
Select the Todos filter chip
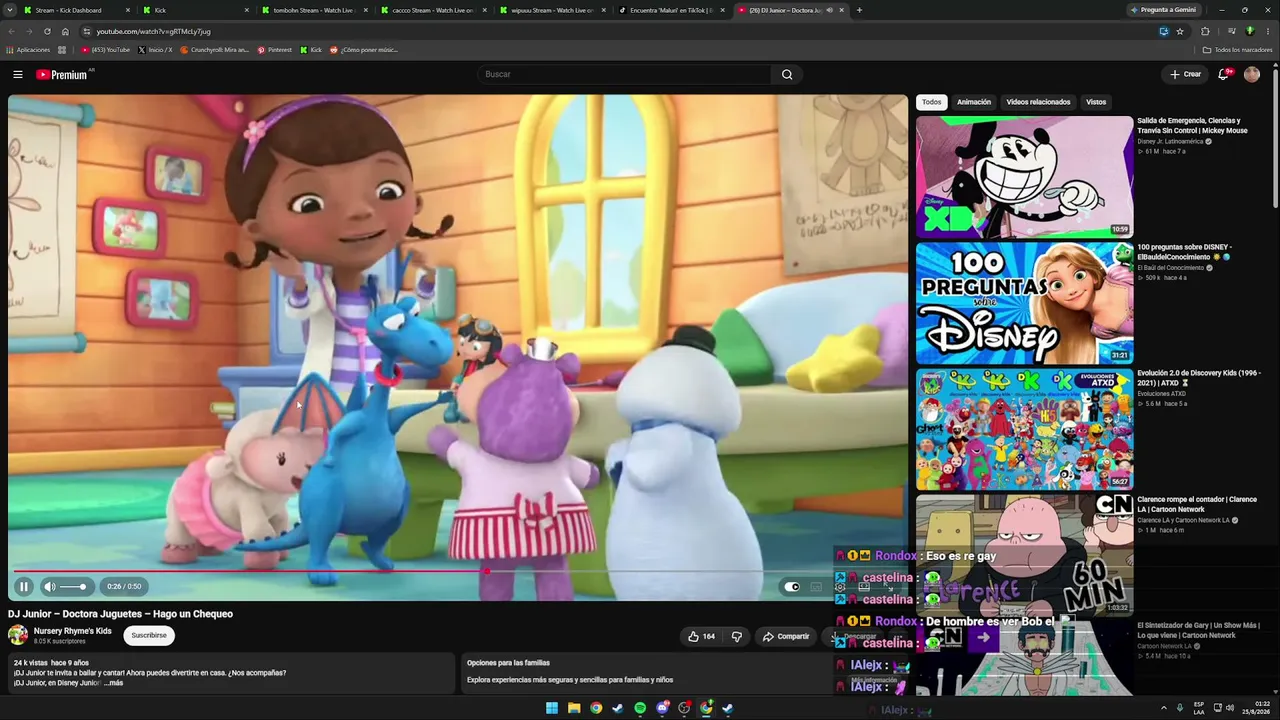932,102
